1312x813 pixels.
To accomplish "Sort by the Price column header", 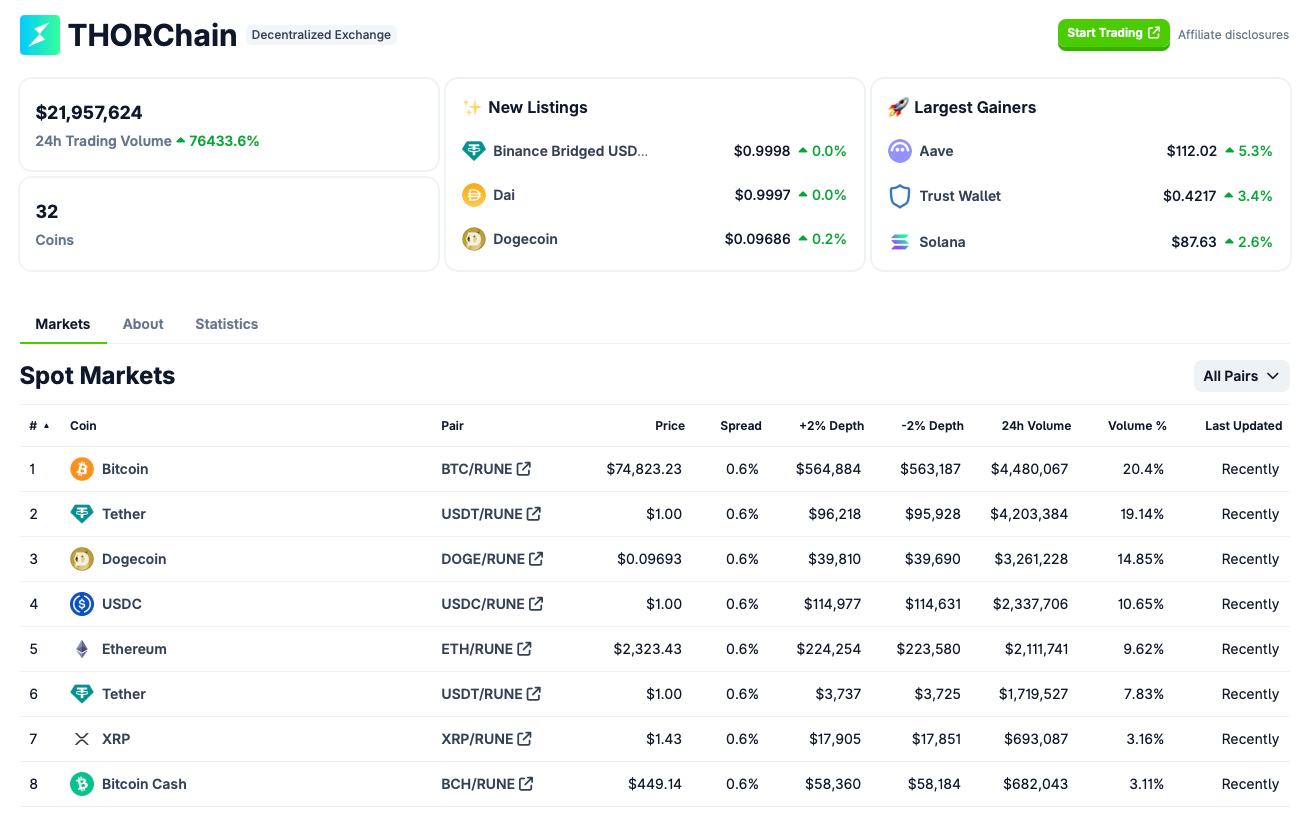I will pos(670,426).
